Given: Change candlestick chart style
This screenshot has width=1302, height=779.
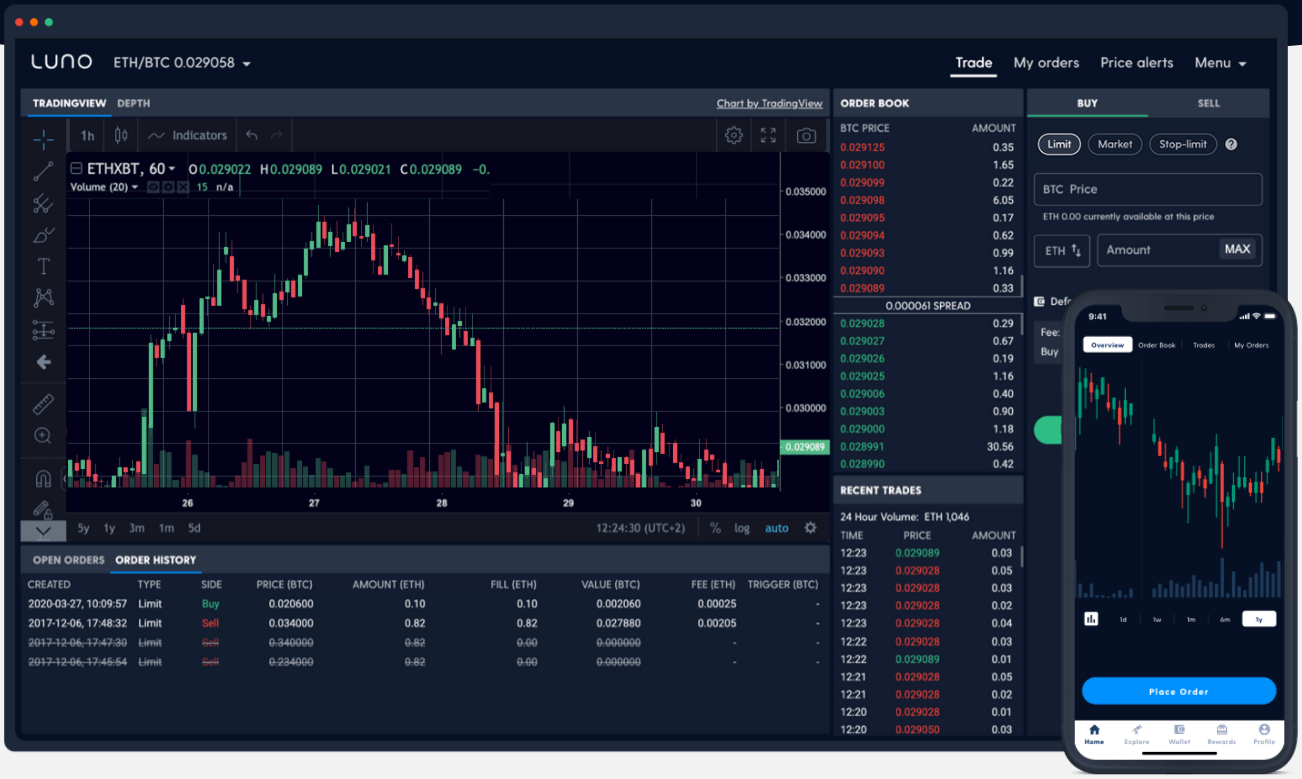Looking at the screenshot, I should [121, 135].
